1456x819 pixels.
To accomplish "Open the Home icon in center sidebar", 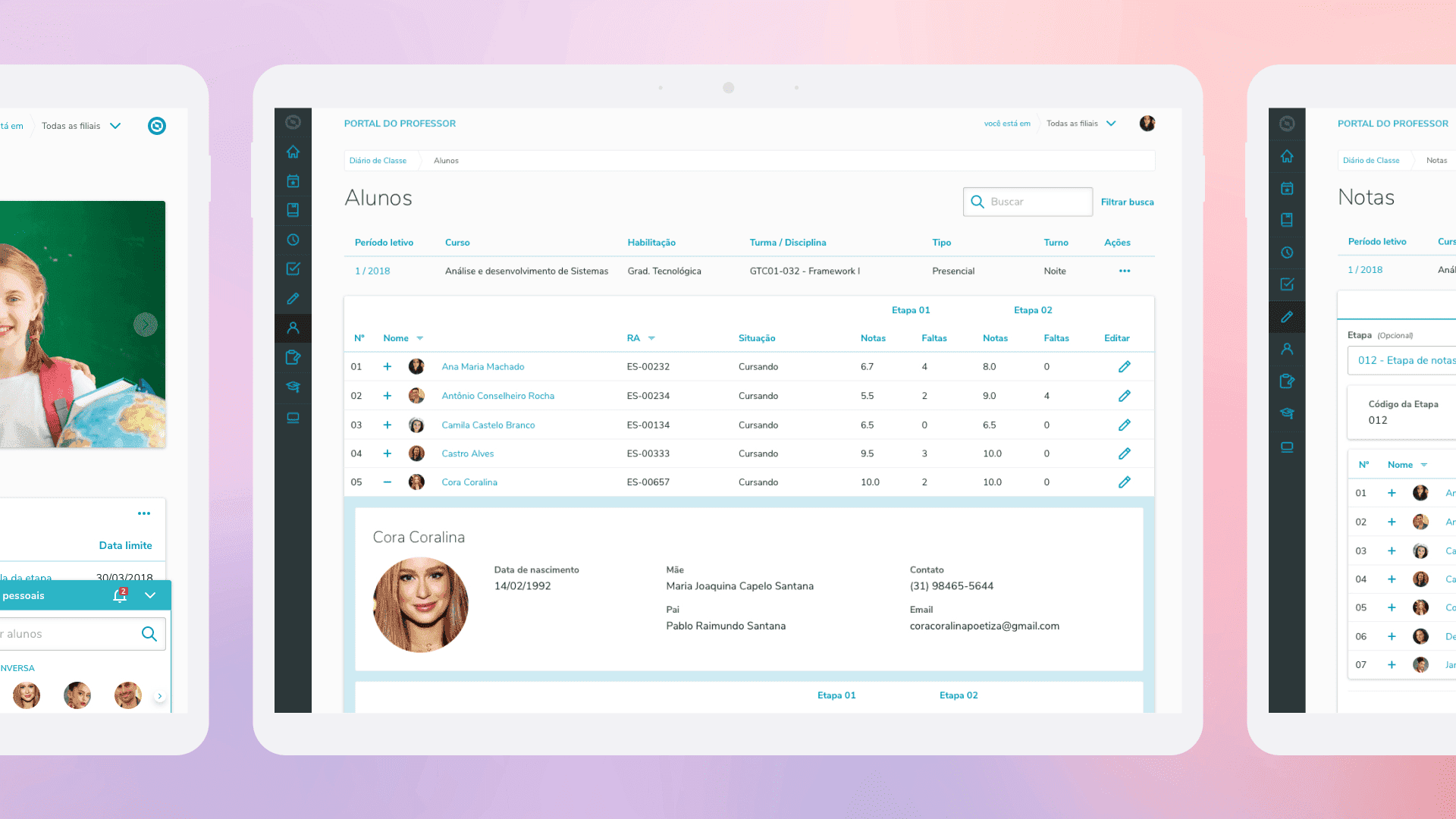I will [x=293, y=152].
